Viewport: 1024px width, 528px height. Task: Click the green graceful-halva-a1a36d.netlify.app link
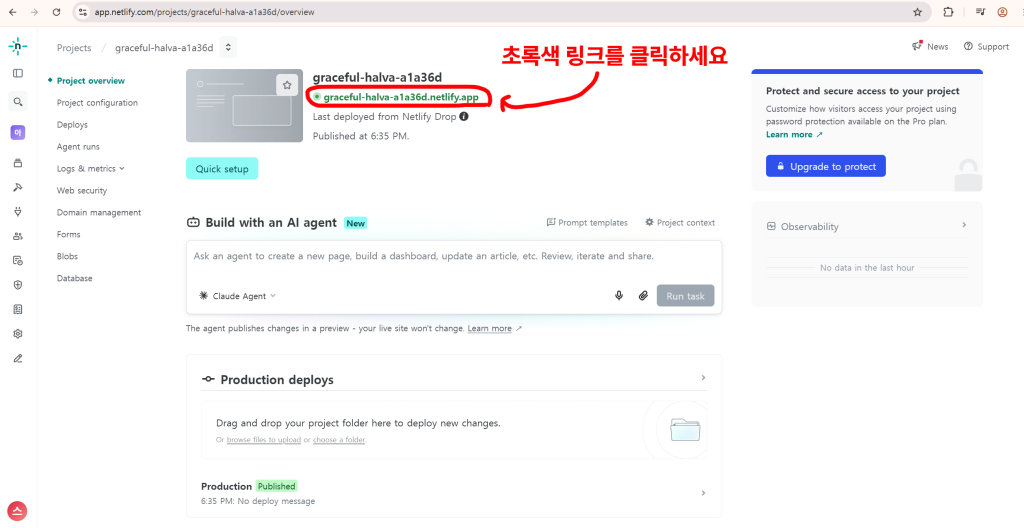(x=401, y=97)
